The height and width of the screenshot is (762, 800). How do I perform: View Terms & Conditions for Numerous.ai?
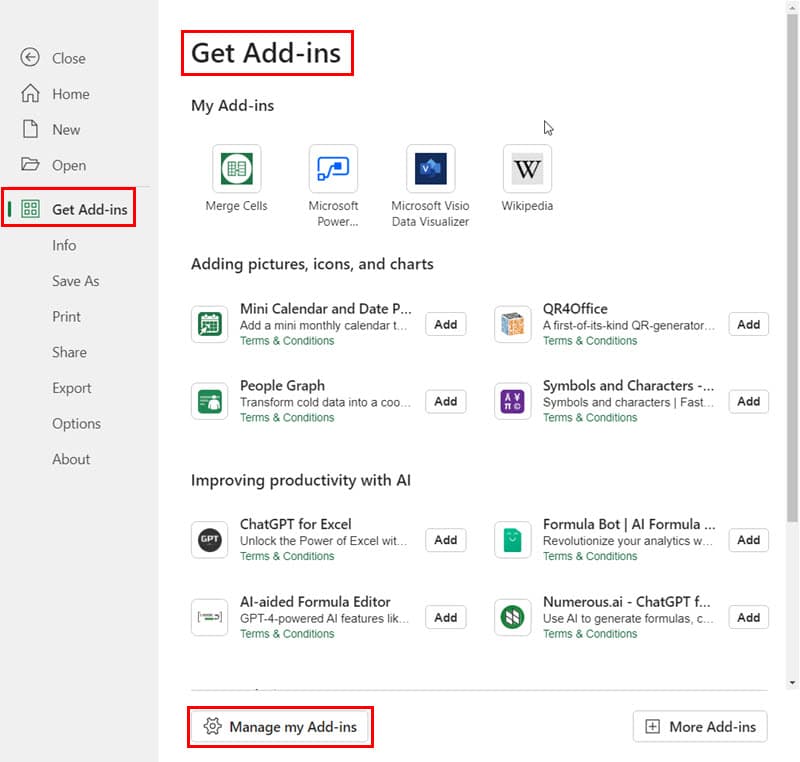pyautogui.click(x=590, y=634)
